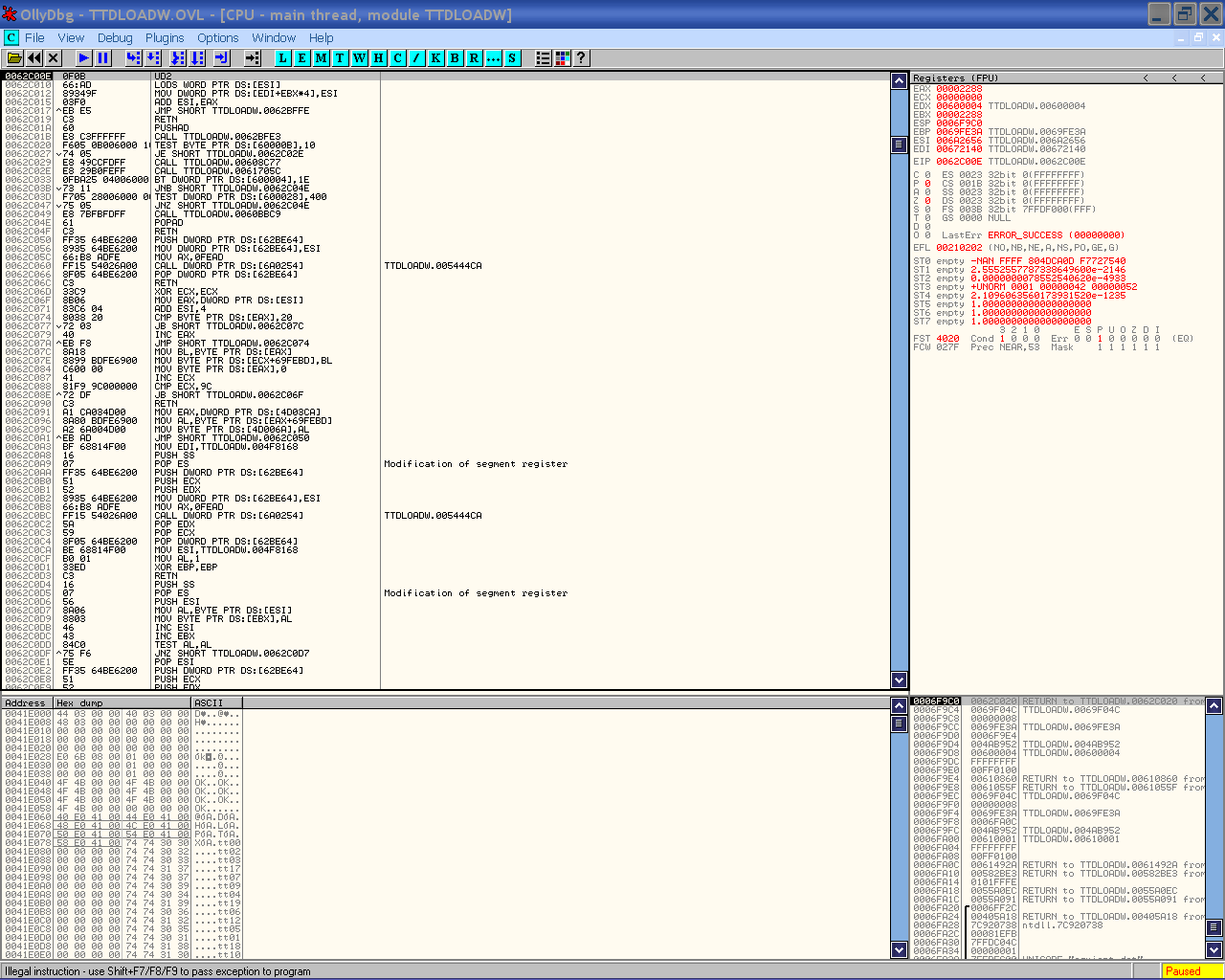Pause execution with the pause icon
The height and width of the screenshot is (980, 1225).
point(103,58)
